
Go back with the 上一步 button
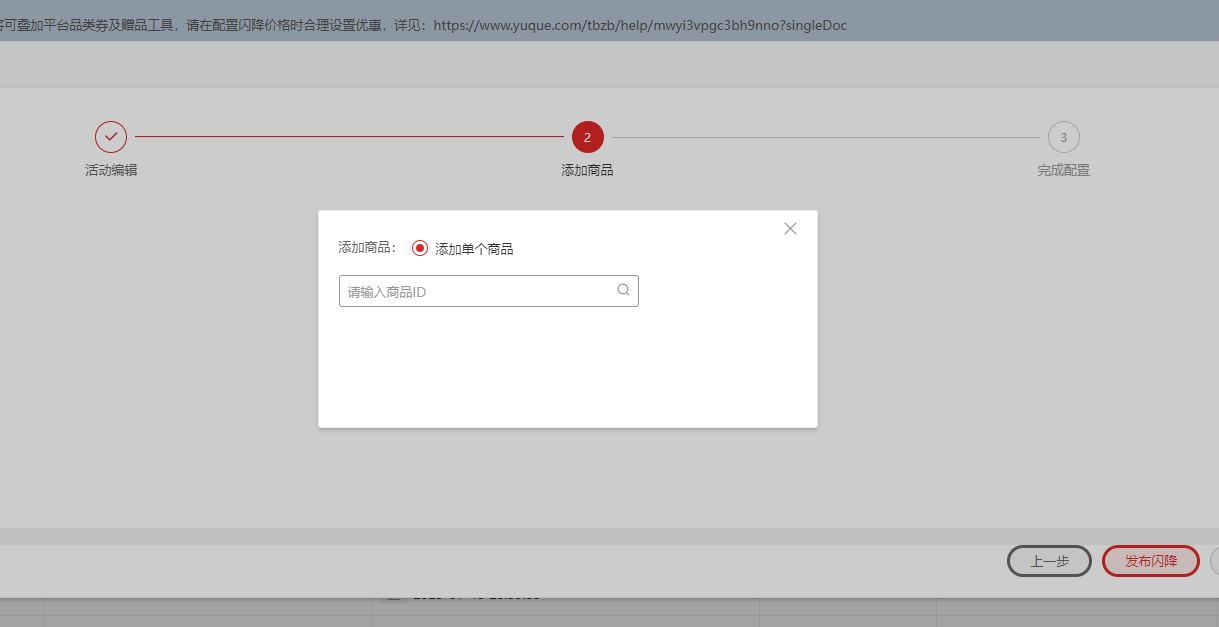(1048, 561)
